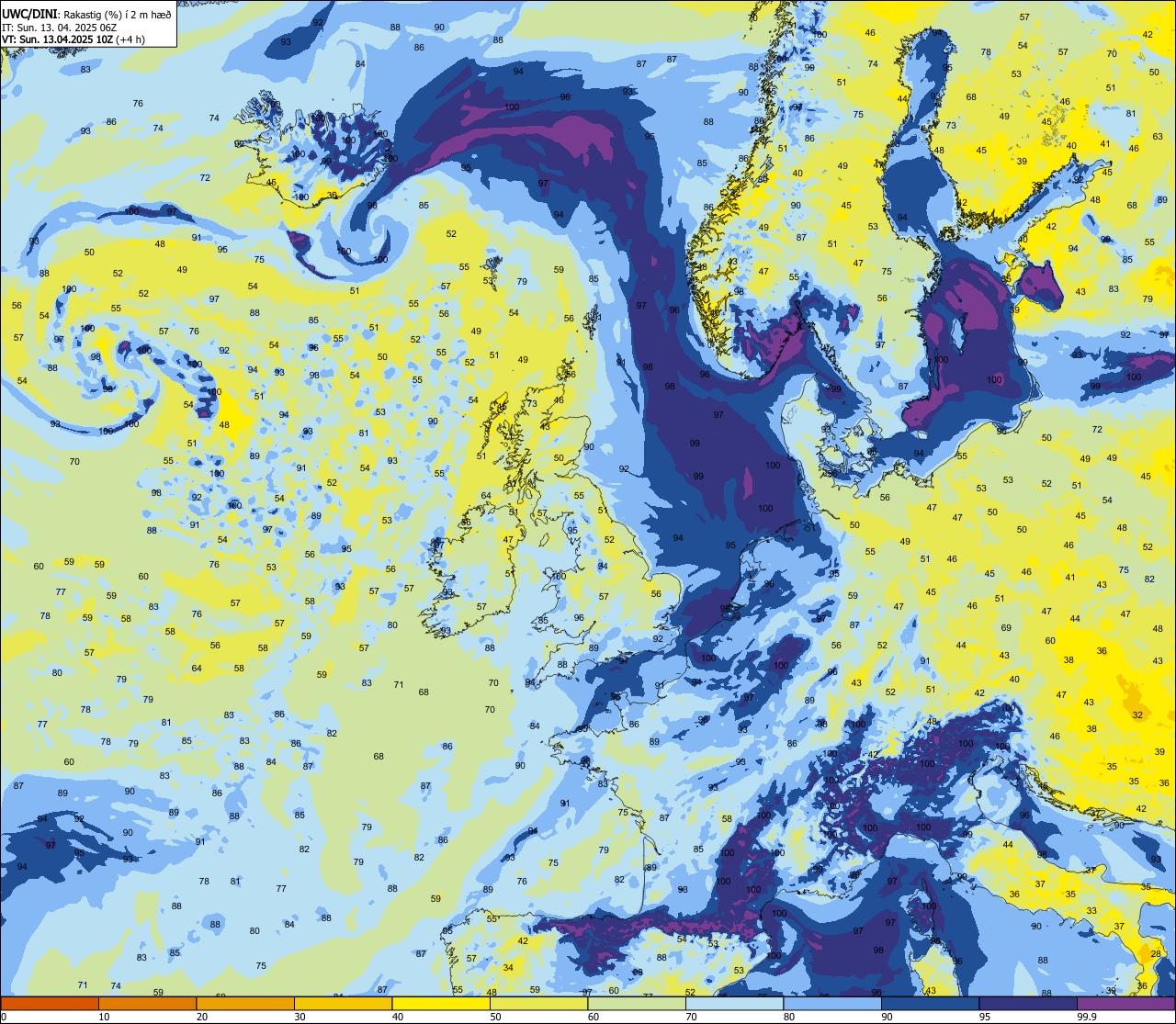Click the '60' legend scale label

click(594, 1017)
